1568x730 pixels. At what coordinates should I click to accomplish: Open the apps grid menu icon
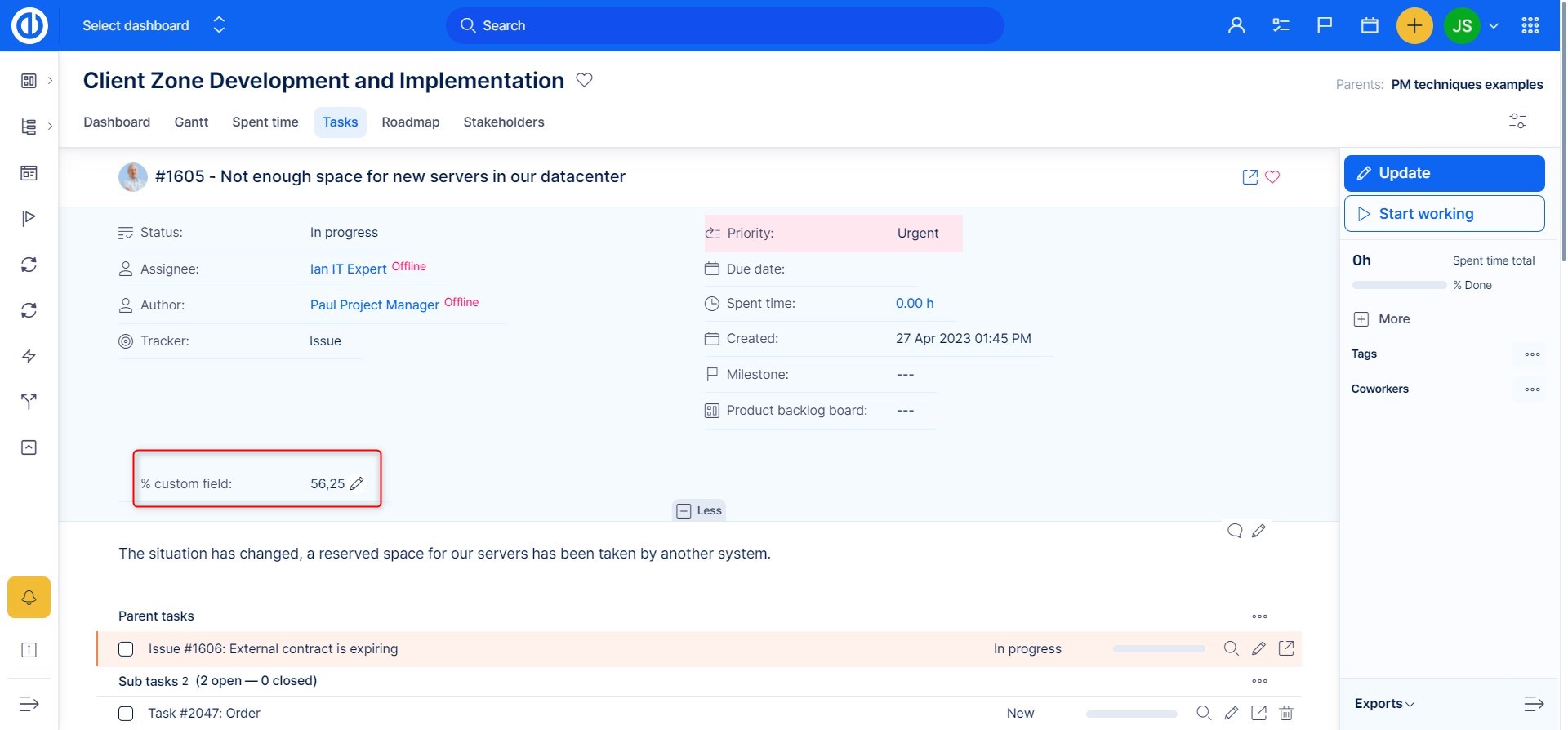1530,25
